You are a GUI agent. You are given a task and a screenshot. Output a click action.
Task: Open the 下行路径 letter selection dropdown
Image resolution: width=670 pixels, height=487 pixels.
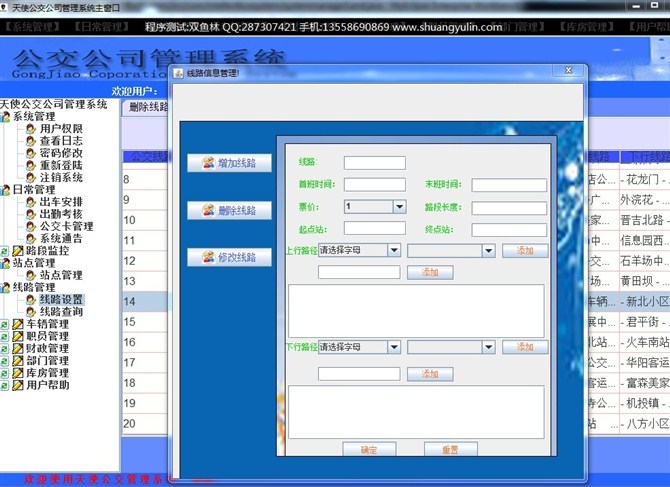pyautogui.click(x=394, y=347)
